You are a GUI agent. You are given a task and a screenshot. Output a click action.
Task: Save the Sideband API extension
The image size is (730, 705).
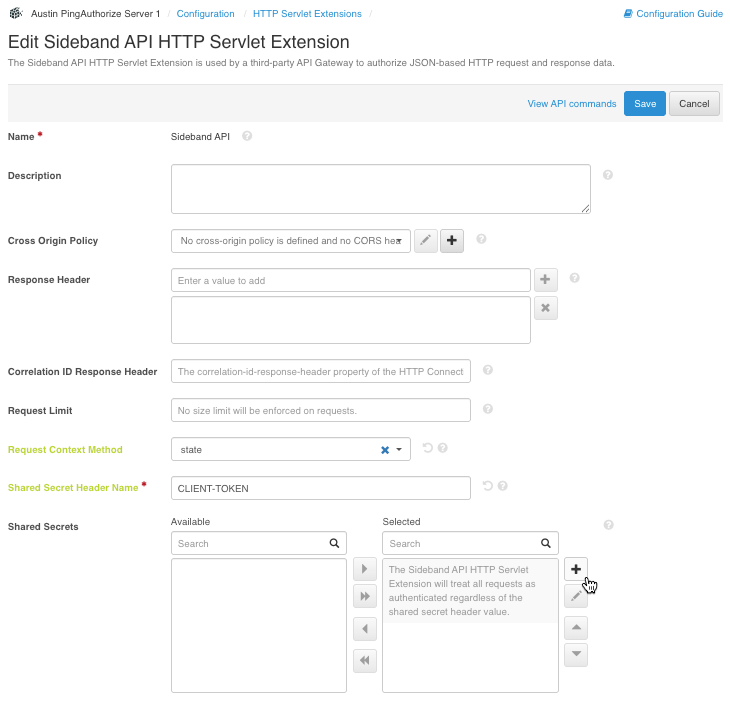coord(644,104)
